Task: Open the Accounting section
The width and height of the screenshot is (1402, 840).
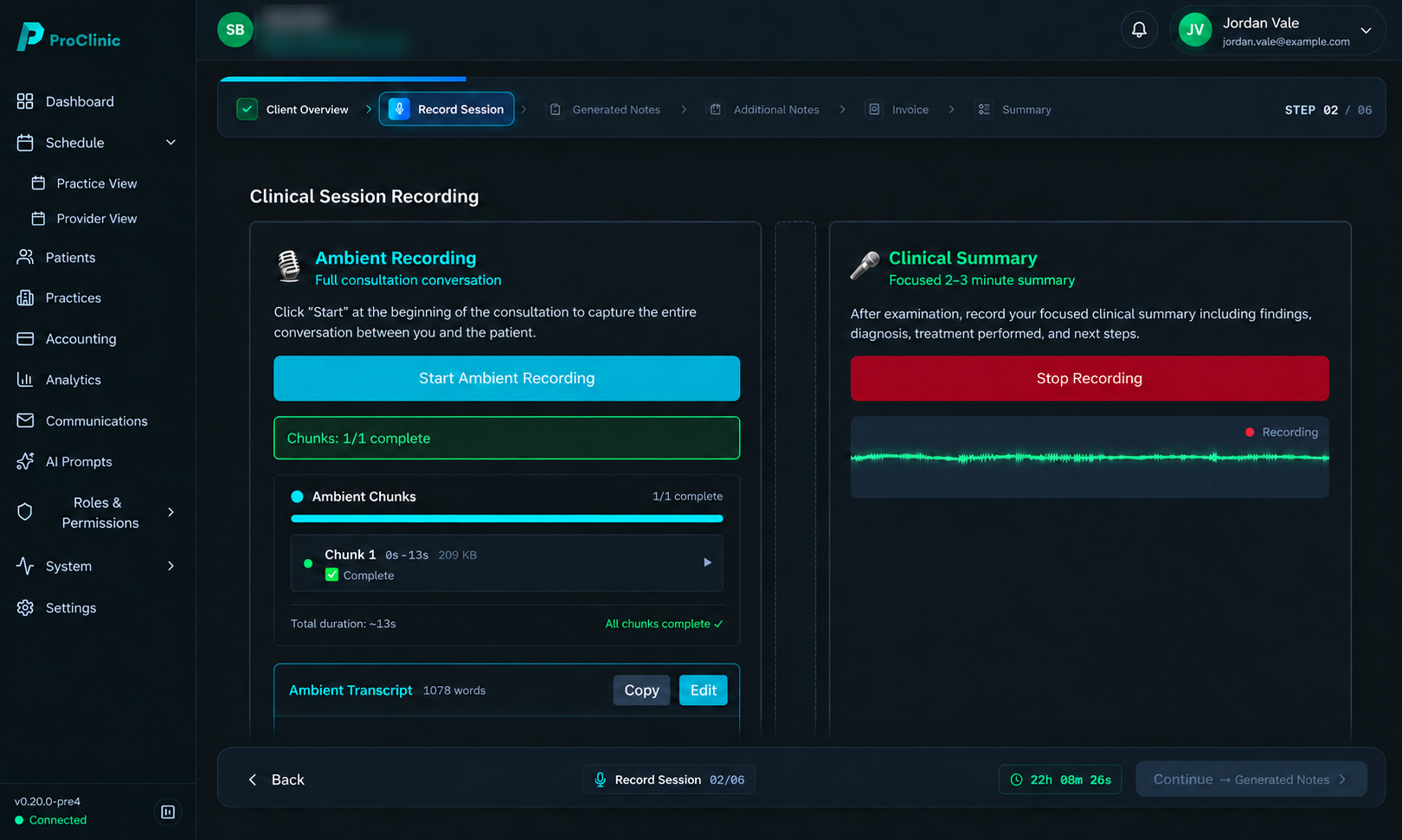Action: (80, 339)
